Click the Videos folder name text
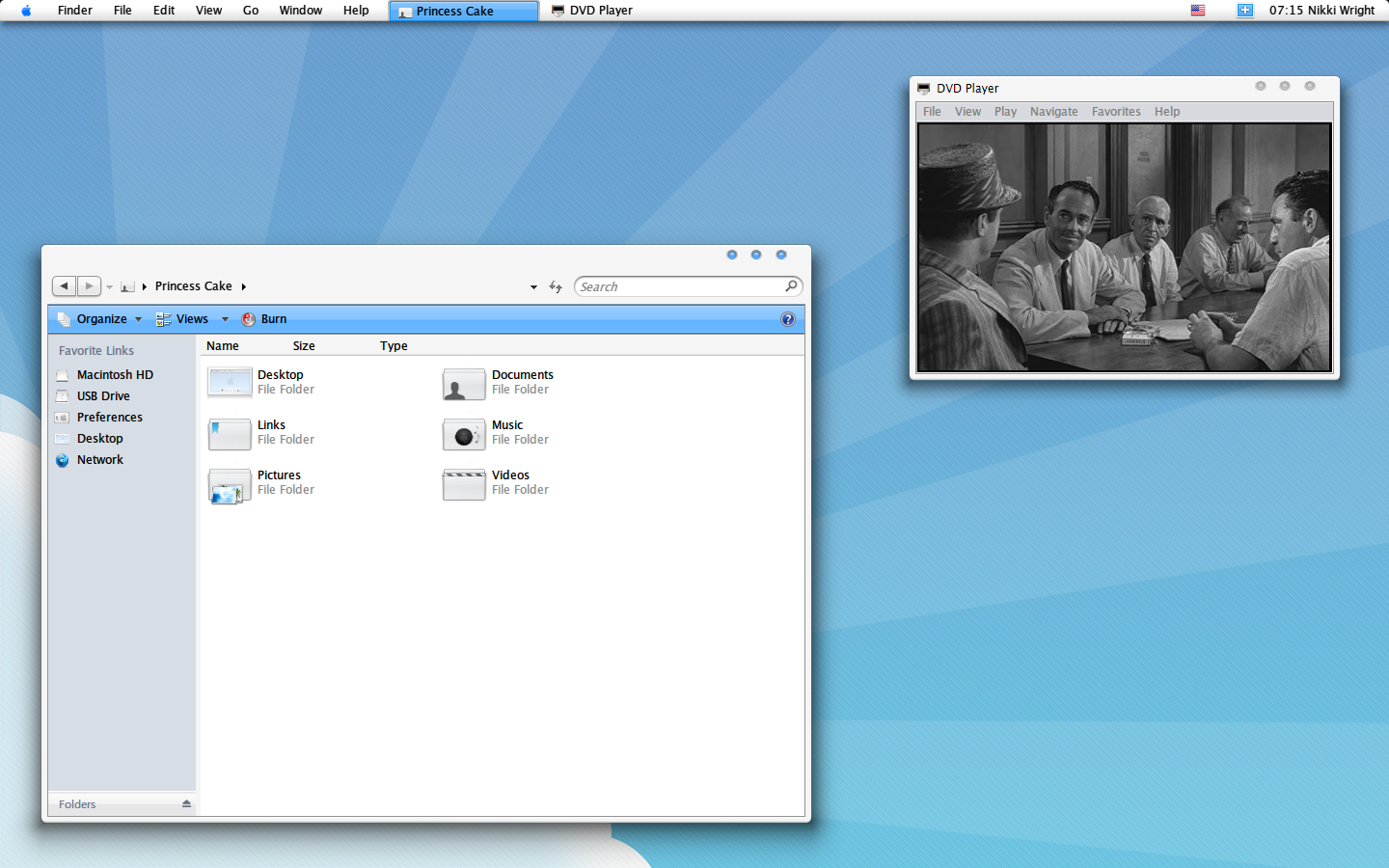 510,475
